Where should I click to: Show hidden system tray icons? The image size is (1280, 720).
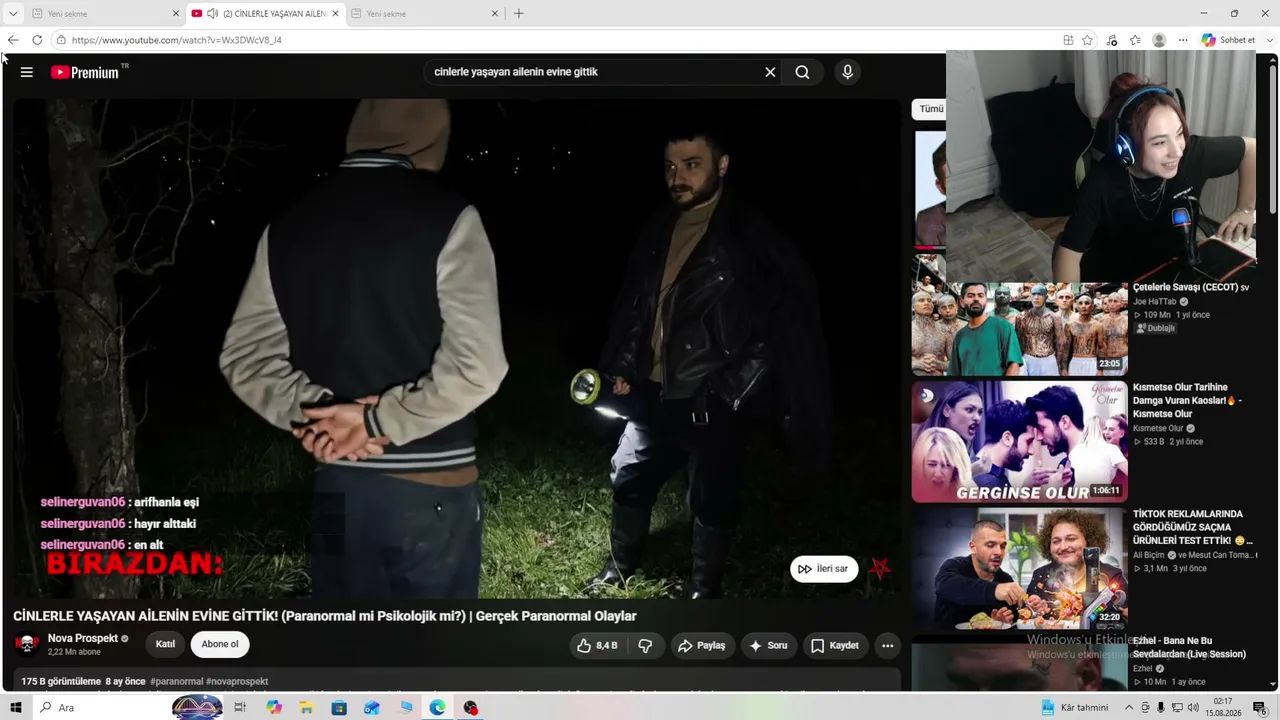coord(1129,708)
